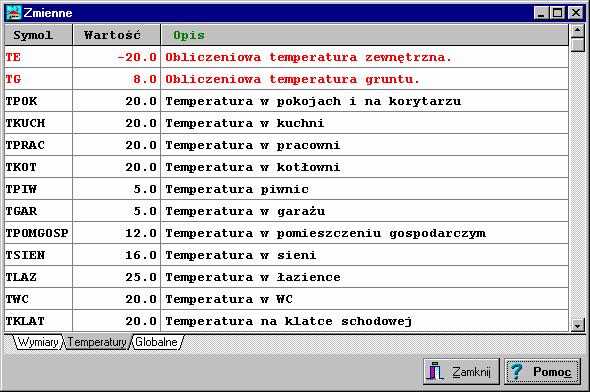Click the question mark help icon
This screenshot has height=392, width=590.
tap(516, 371)
